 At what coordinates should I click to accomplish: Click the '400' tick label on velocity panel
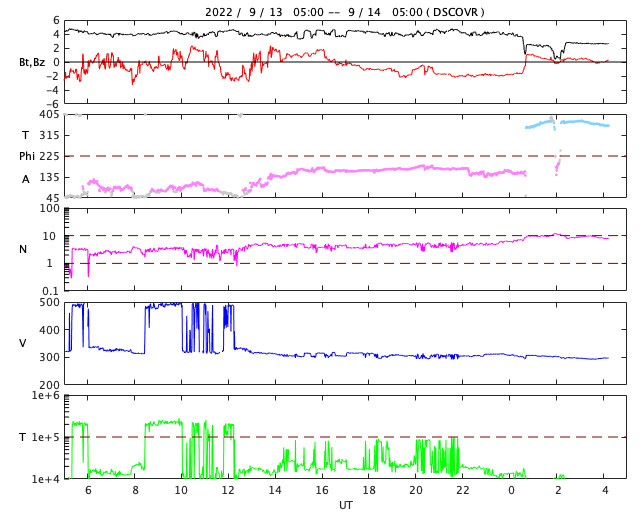coord(49,330)
